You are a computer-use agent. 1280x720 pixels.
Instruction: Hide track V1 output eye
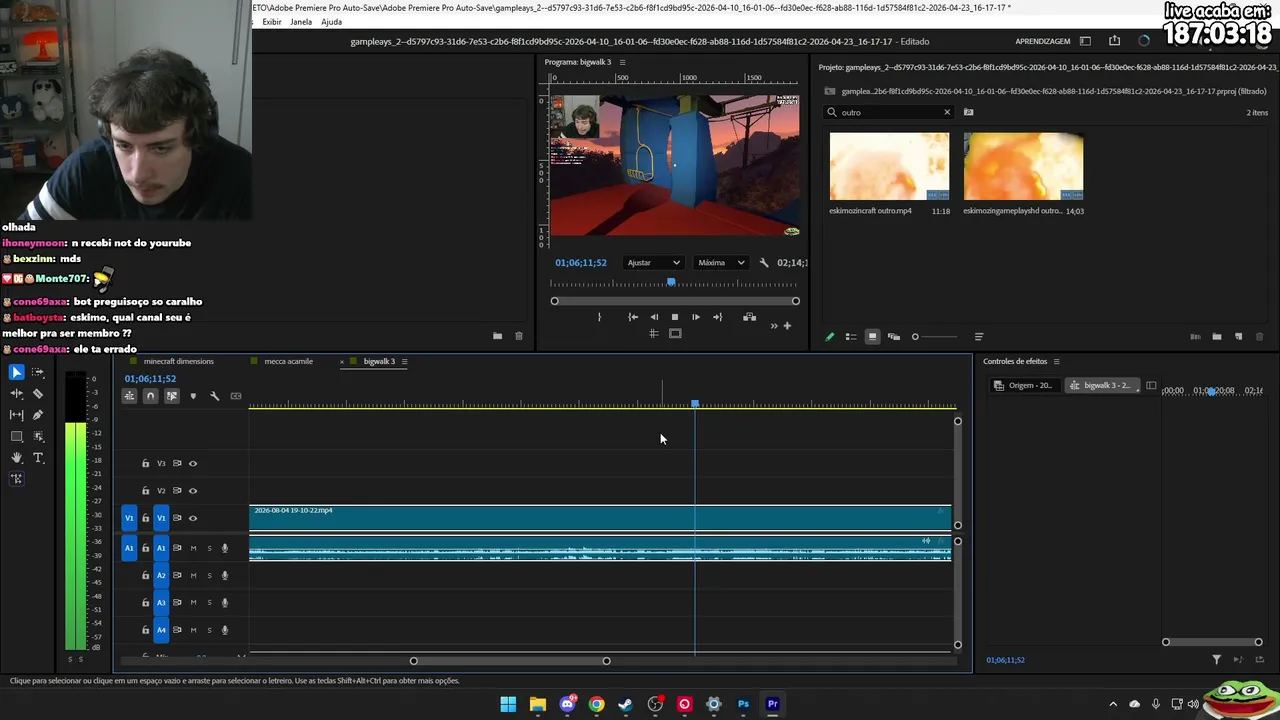(193, 518)
